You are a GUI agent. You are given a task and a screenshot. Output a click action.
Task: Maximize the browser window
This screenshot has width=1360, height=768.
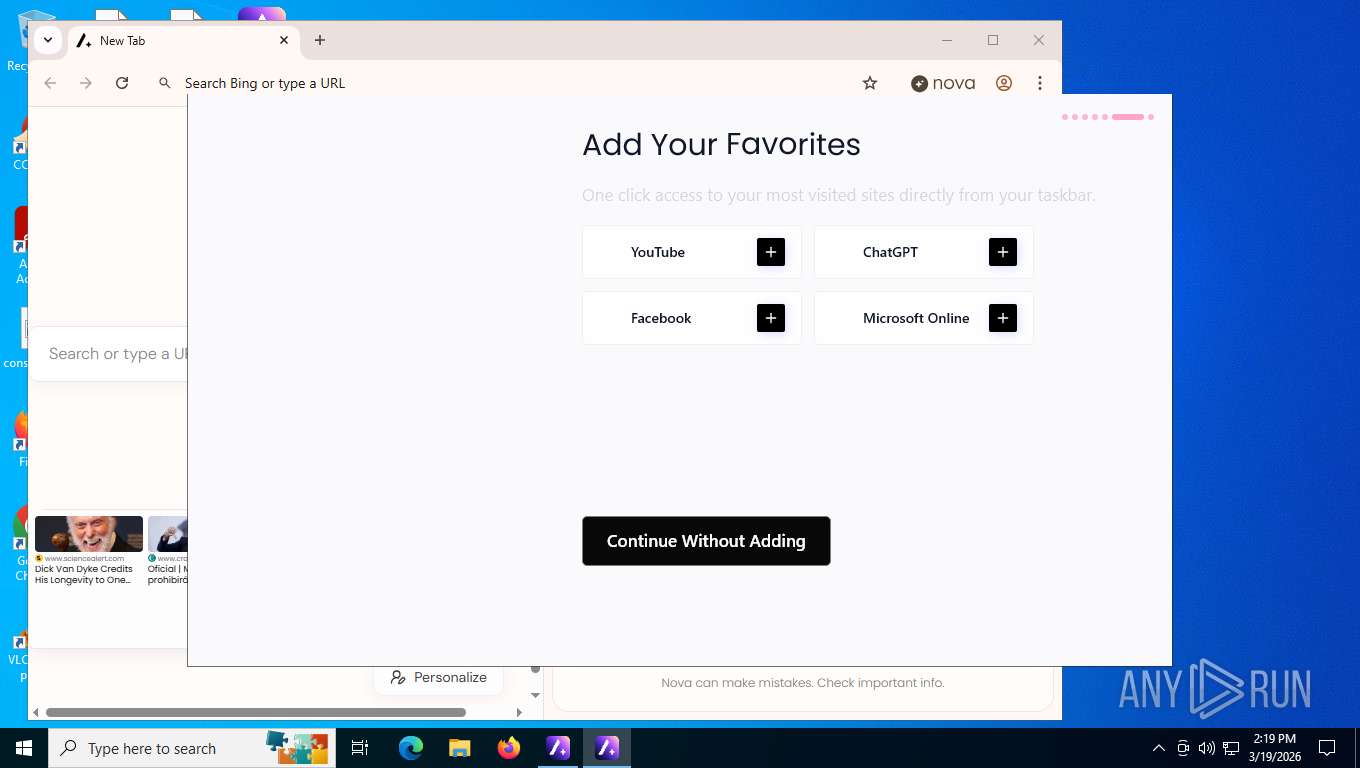993,40
